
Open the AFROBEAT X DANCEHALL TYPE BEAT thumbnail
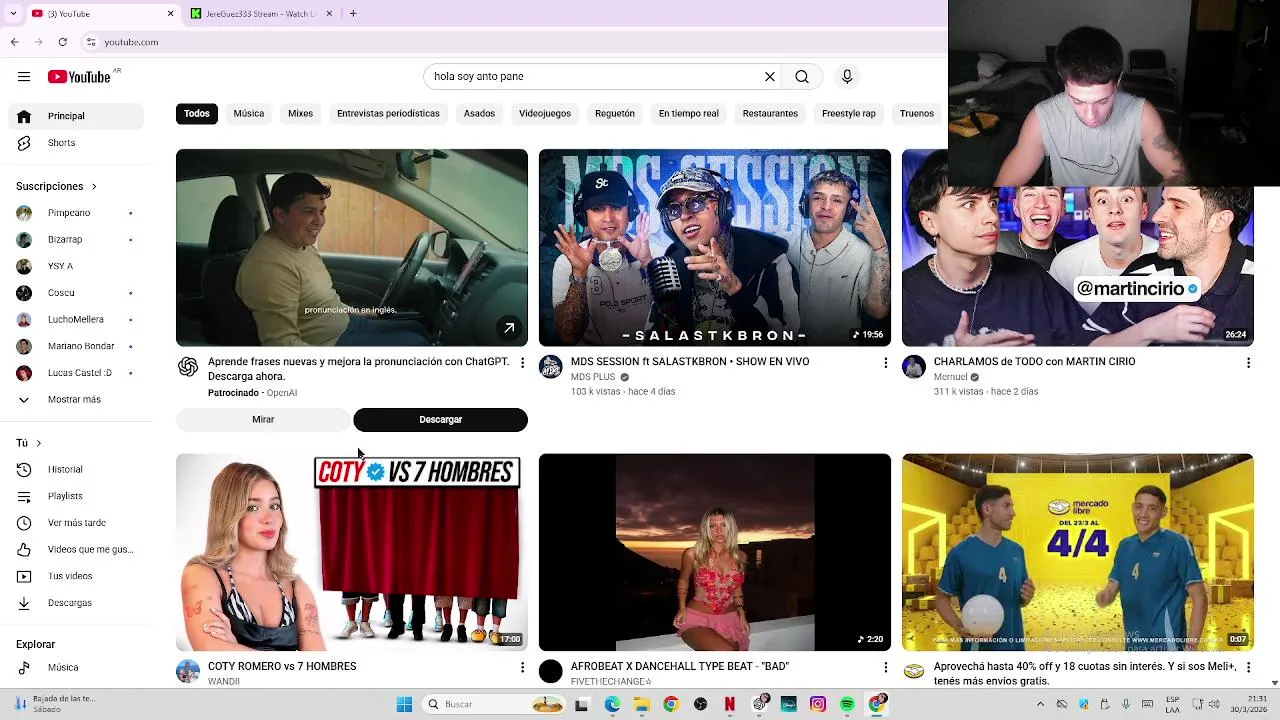pos(715,552)
